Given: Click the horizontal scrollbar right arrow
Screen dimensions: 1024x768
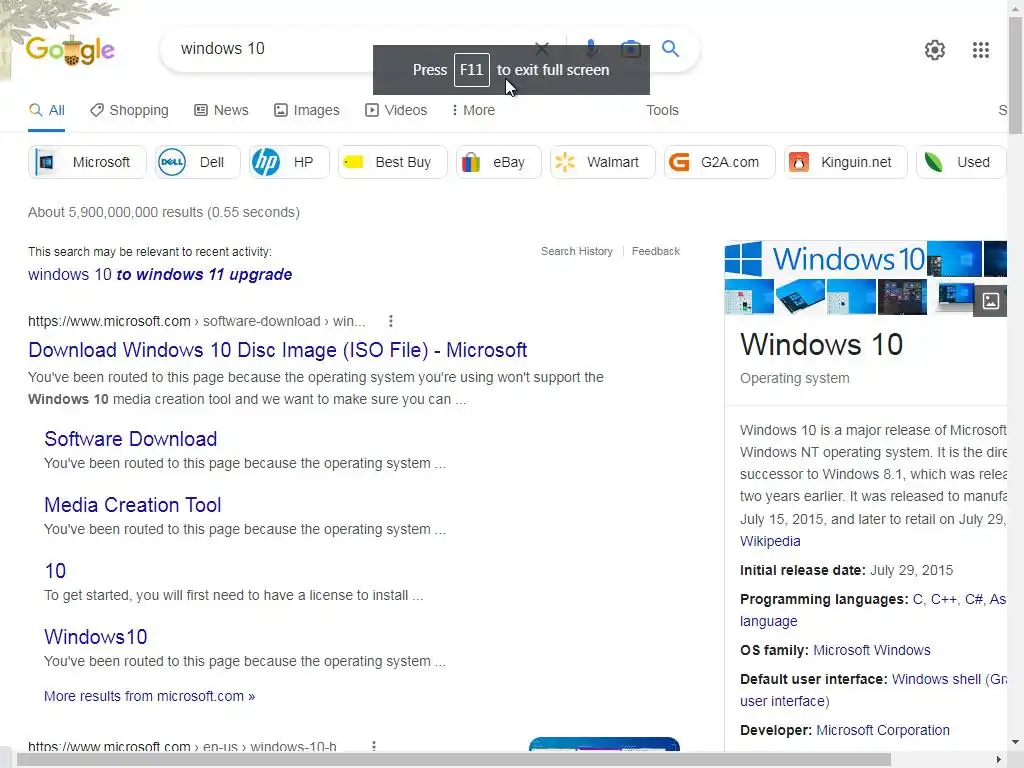Looking at the screenshot, I should coord(998,760).
